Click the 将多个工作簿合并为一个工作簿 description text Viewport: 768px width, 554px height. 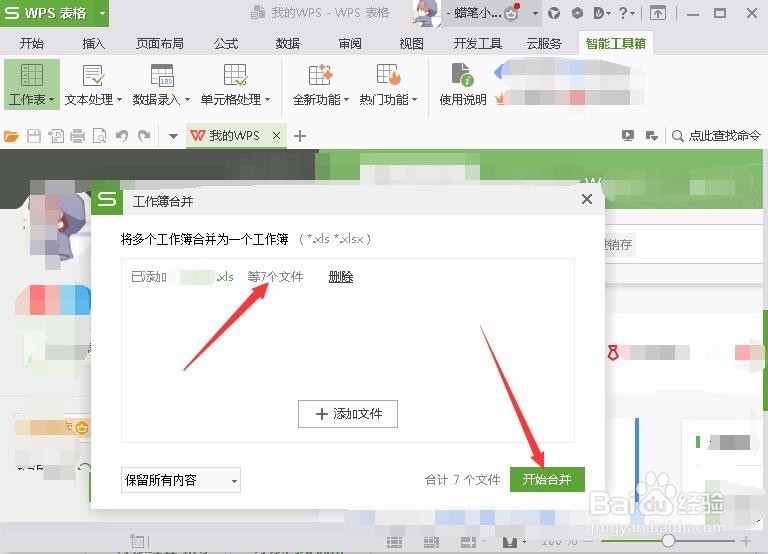(x=205, y=239)
